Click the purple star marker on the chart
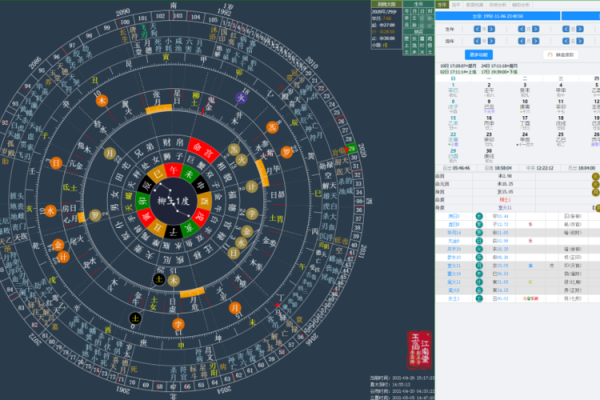Viewport: 600px width, 400px height. 240,97
